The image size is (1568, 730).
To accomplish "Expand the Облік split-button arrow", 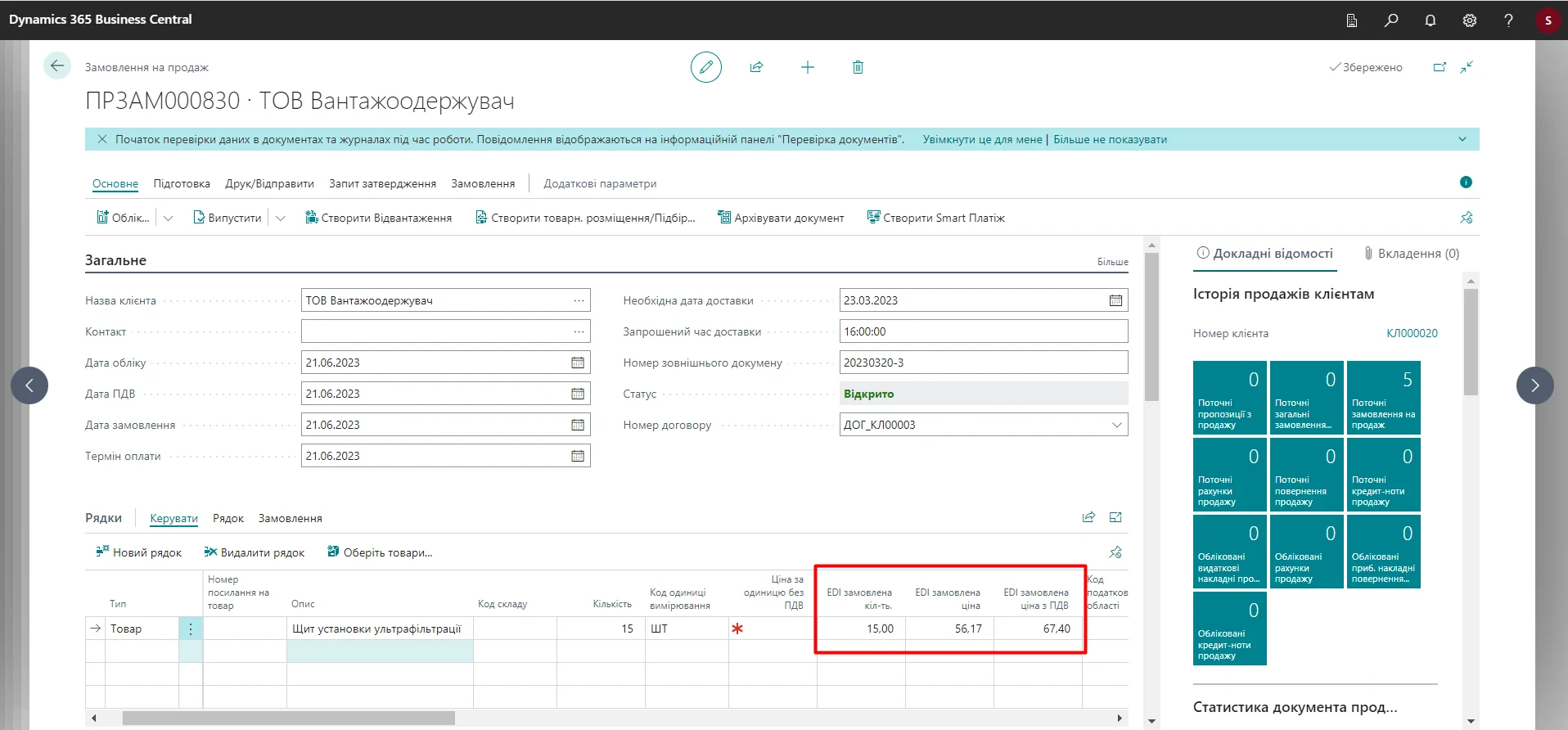I will click(x=169, y=219).
